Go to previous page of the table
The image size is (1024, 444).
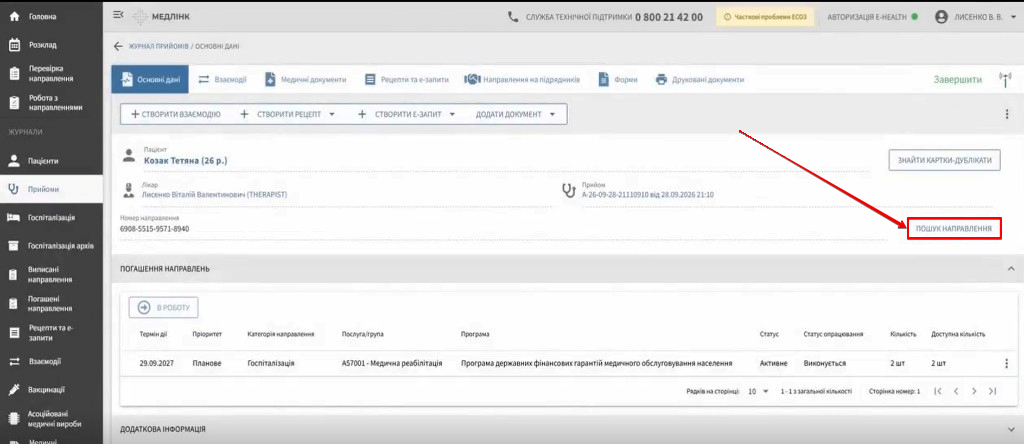tap(956, 391)
